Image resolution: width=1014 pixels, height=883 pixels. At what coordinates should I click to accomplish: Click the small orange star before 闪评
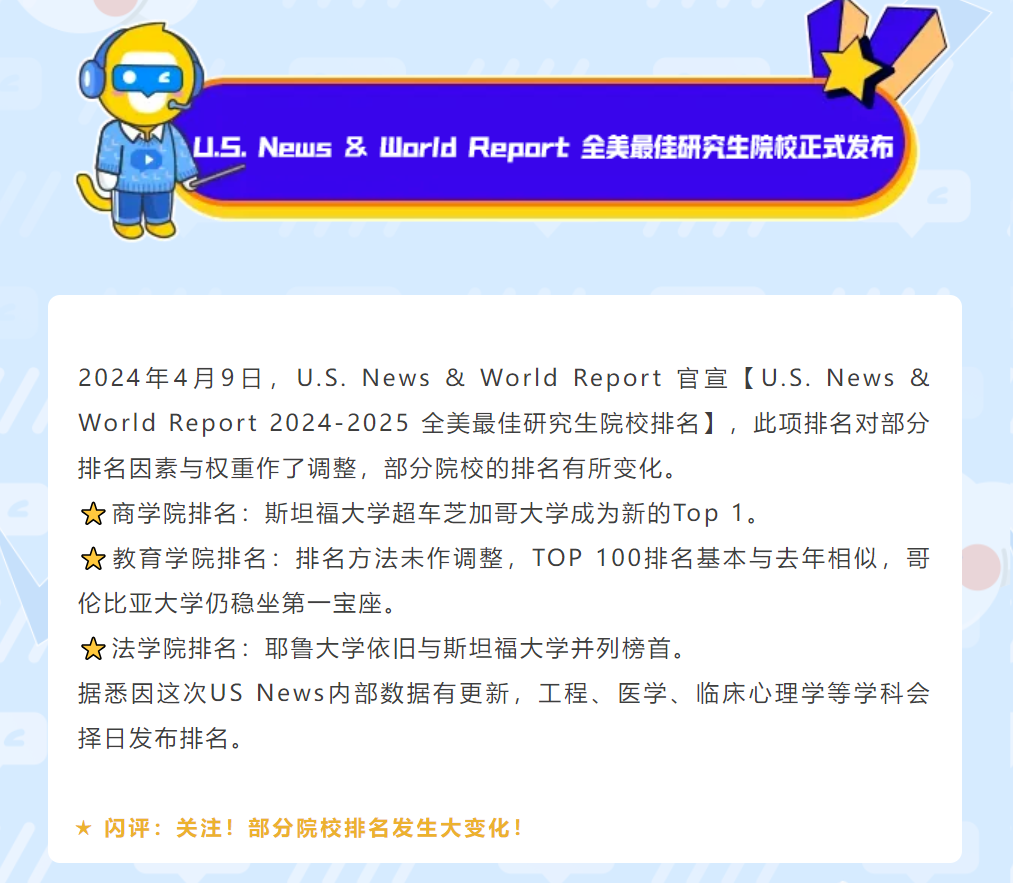click(84, 828)
